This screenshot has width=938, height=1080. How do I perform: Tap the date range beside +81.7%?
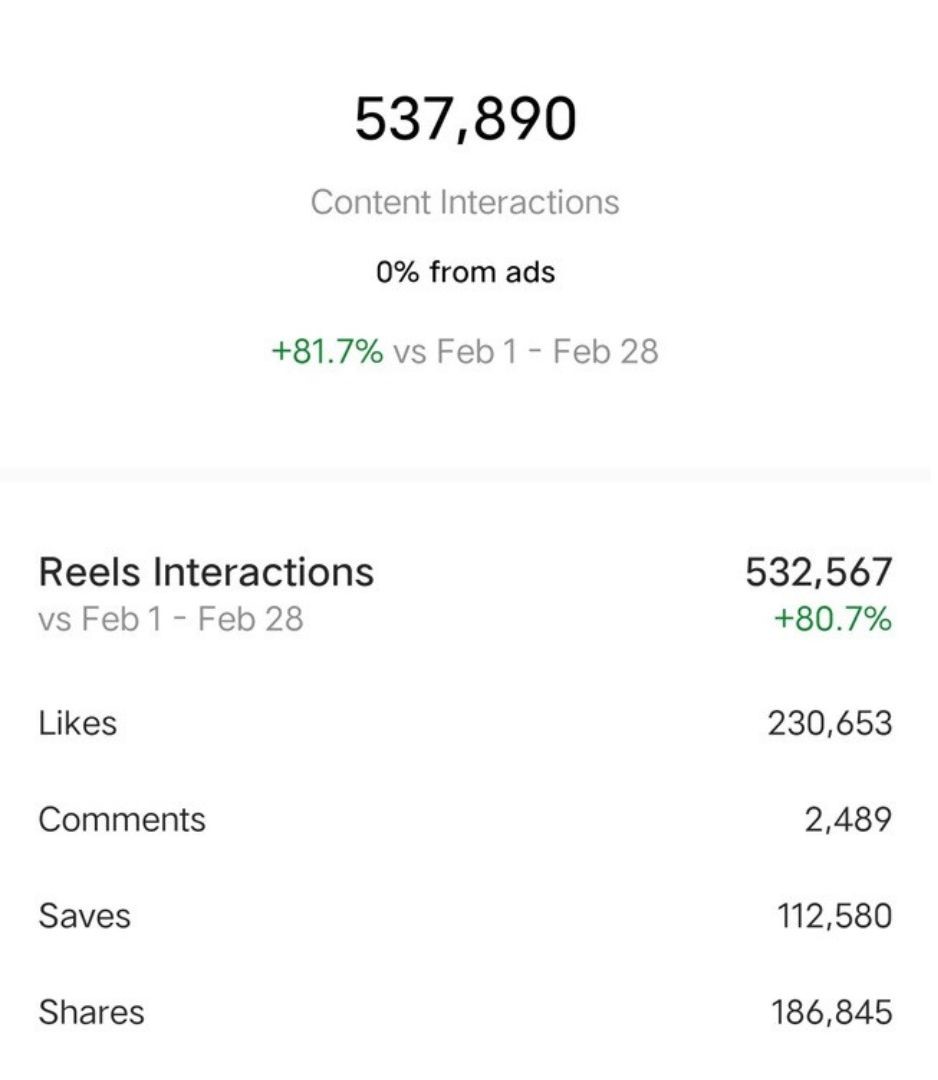pyautogui.click(x=526, y=351)
